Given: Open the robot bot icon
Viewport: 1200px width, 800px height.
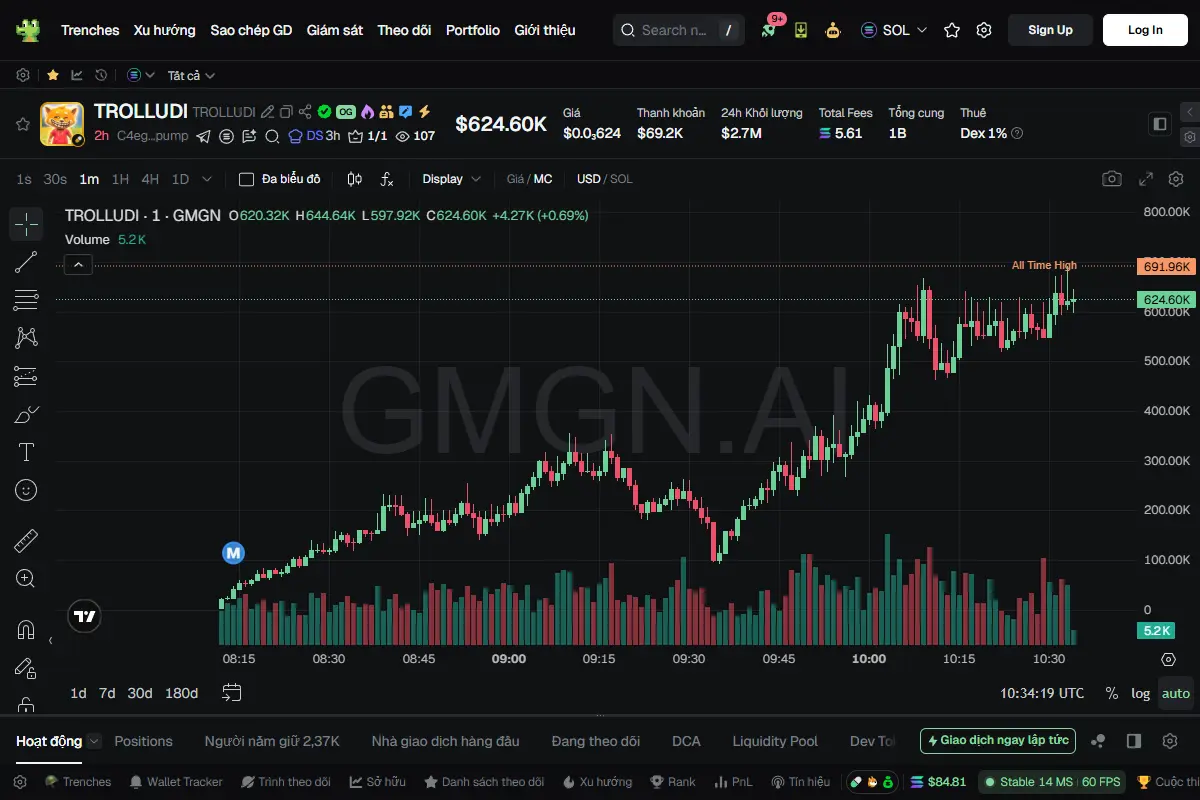Looking at the screenshot, I should (x=833, y=30).
